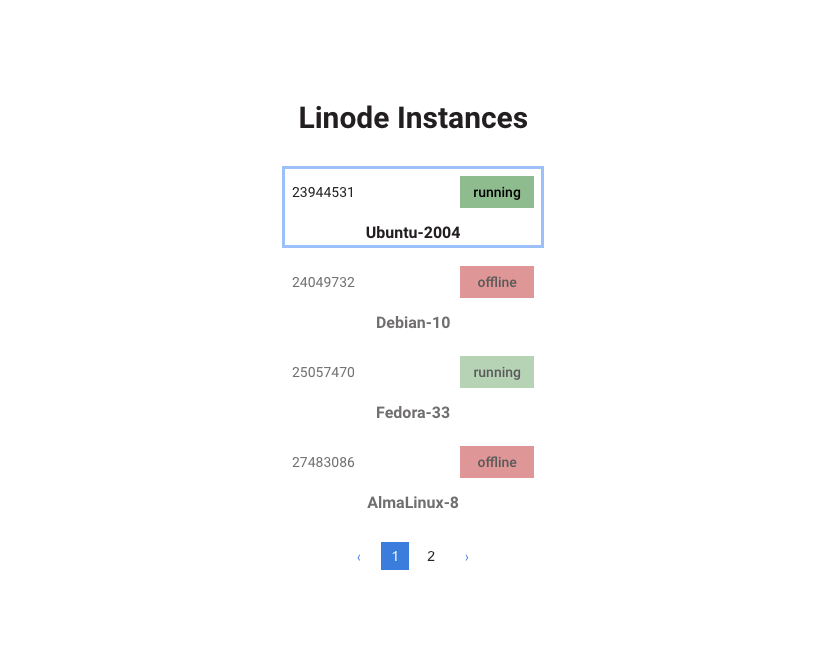The height and width of the screenshot is (670, 826).
Task: Click instance ID 23944531
Action: click(x=323, y=192)
